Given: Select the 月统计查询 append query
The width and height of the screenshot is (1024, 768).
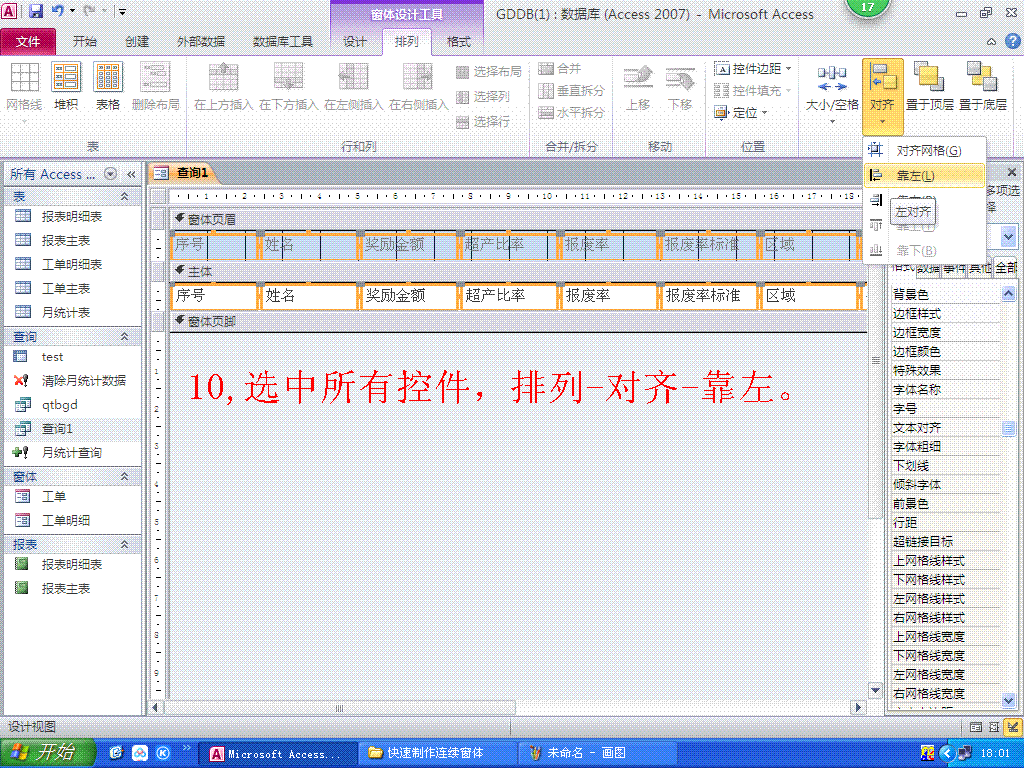Looking at the screenshot, I should pos(72,453).
